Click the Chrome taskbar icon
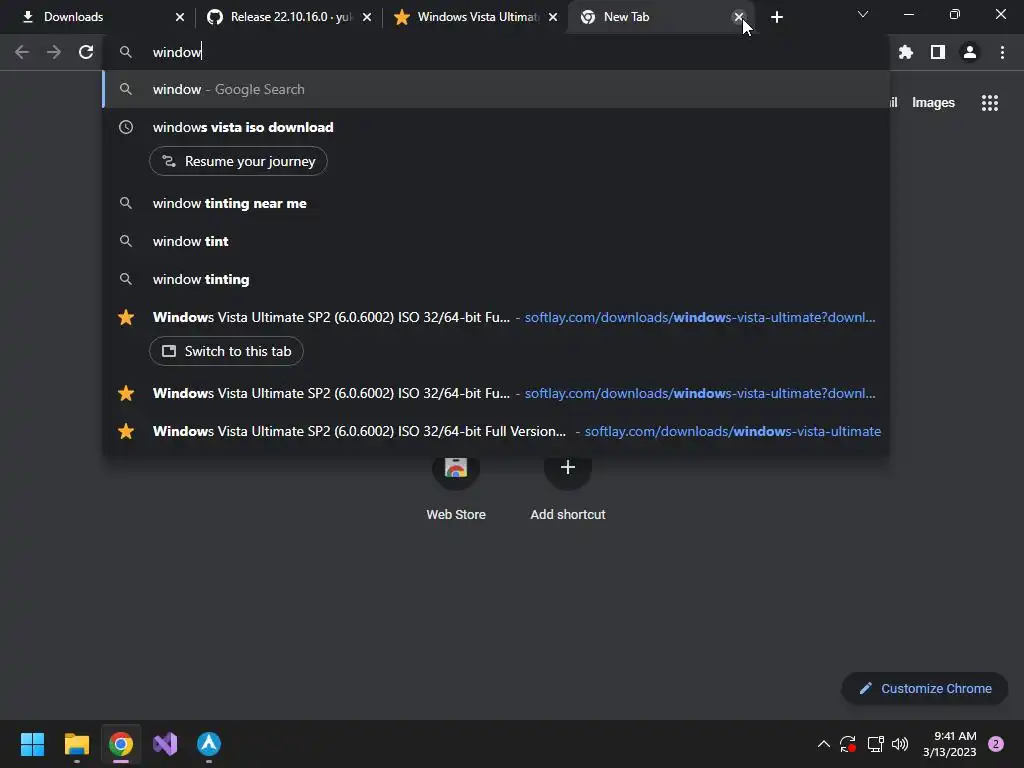 point(121,744)
